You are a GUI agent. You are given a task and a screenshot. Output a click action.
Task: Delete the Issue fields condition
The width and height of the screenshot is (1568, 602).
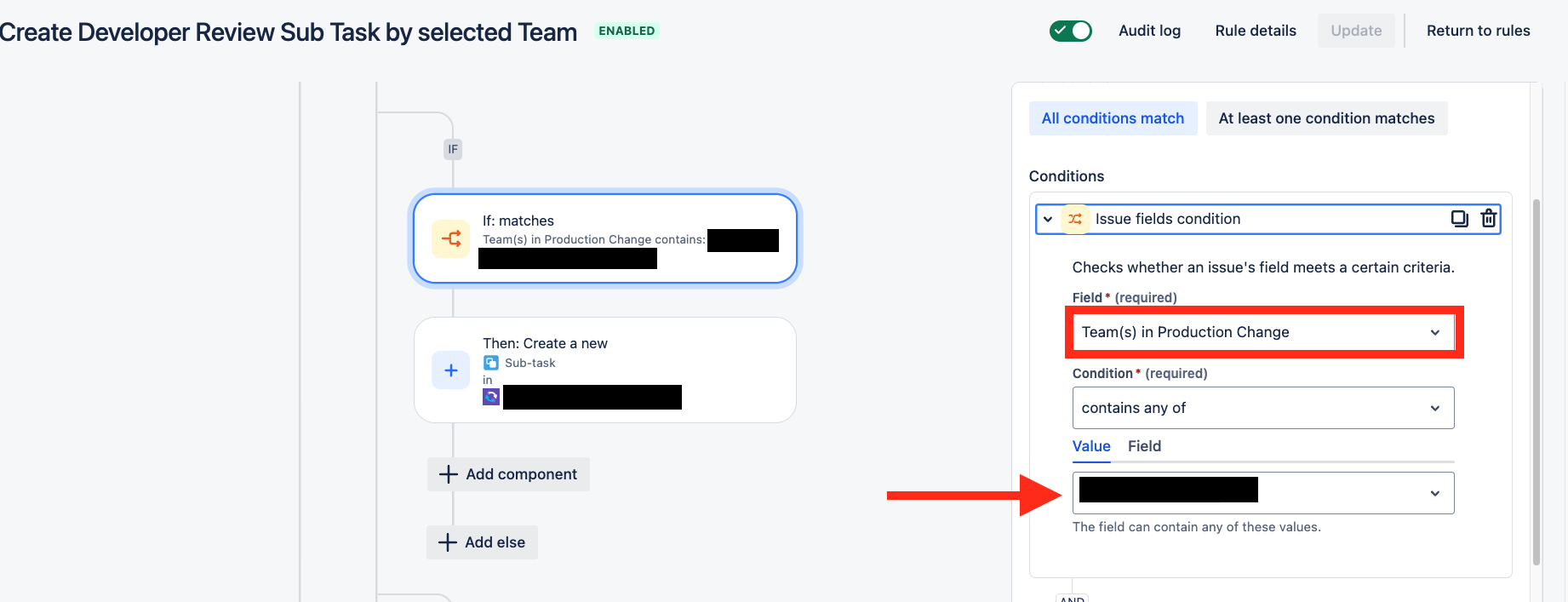point(1489,219)
